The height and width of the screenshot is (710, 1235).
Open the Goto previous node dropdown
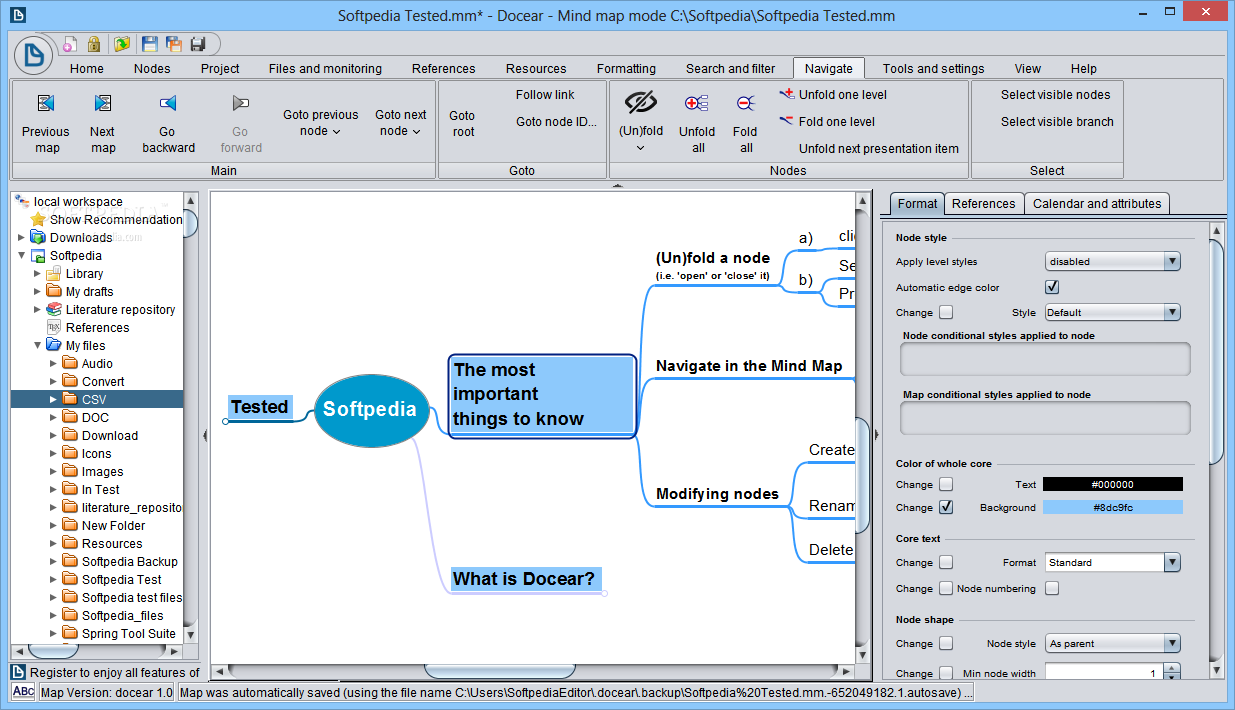coord(320,123)
